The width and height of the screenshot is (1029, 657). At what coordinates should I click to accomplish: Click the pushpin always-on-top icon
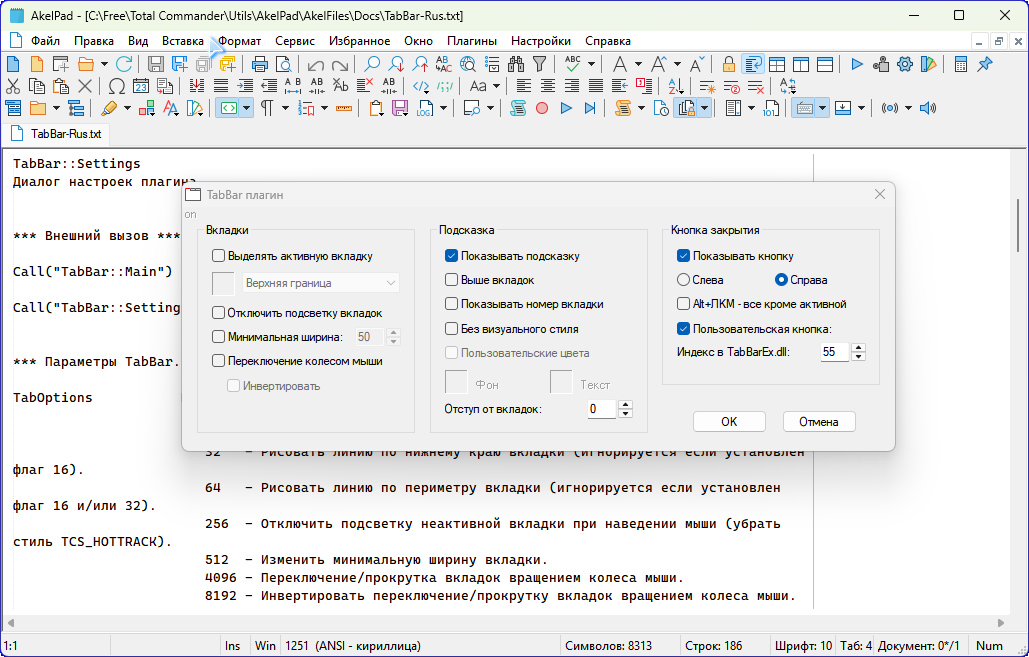pos(985,64)
